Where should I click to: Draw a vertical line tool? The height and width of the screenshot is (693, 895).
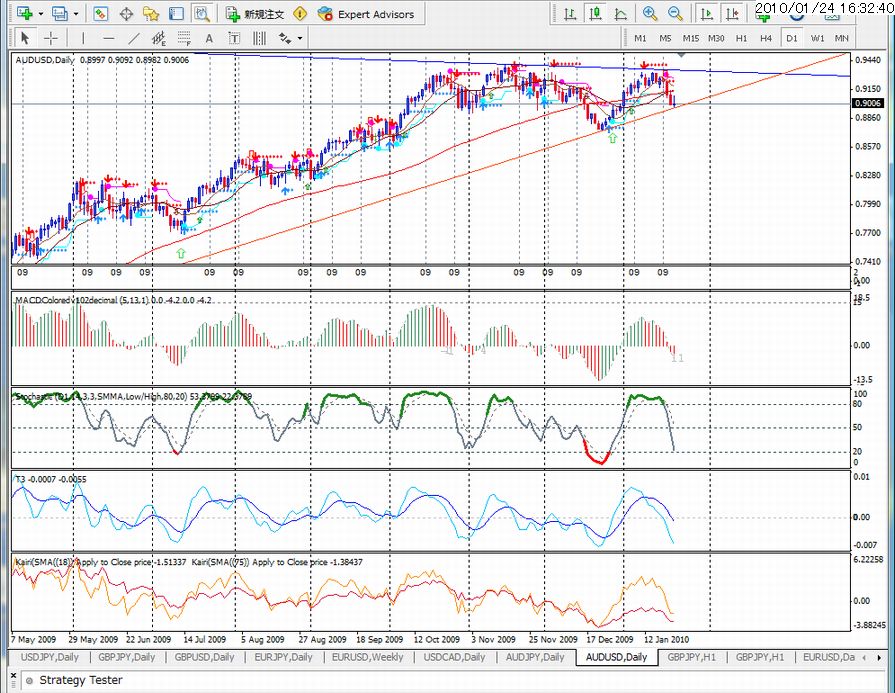[x=83, y=38]
